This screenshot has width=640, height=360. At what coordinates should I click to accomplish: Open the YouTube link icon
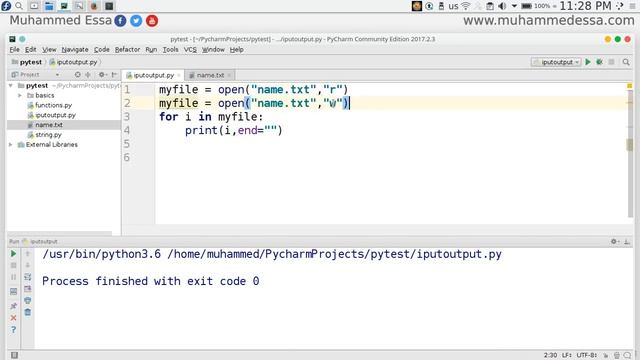(152, 21)
